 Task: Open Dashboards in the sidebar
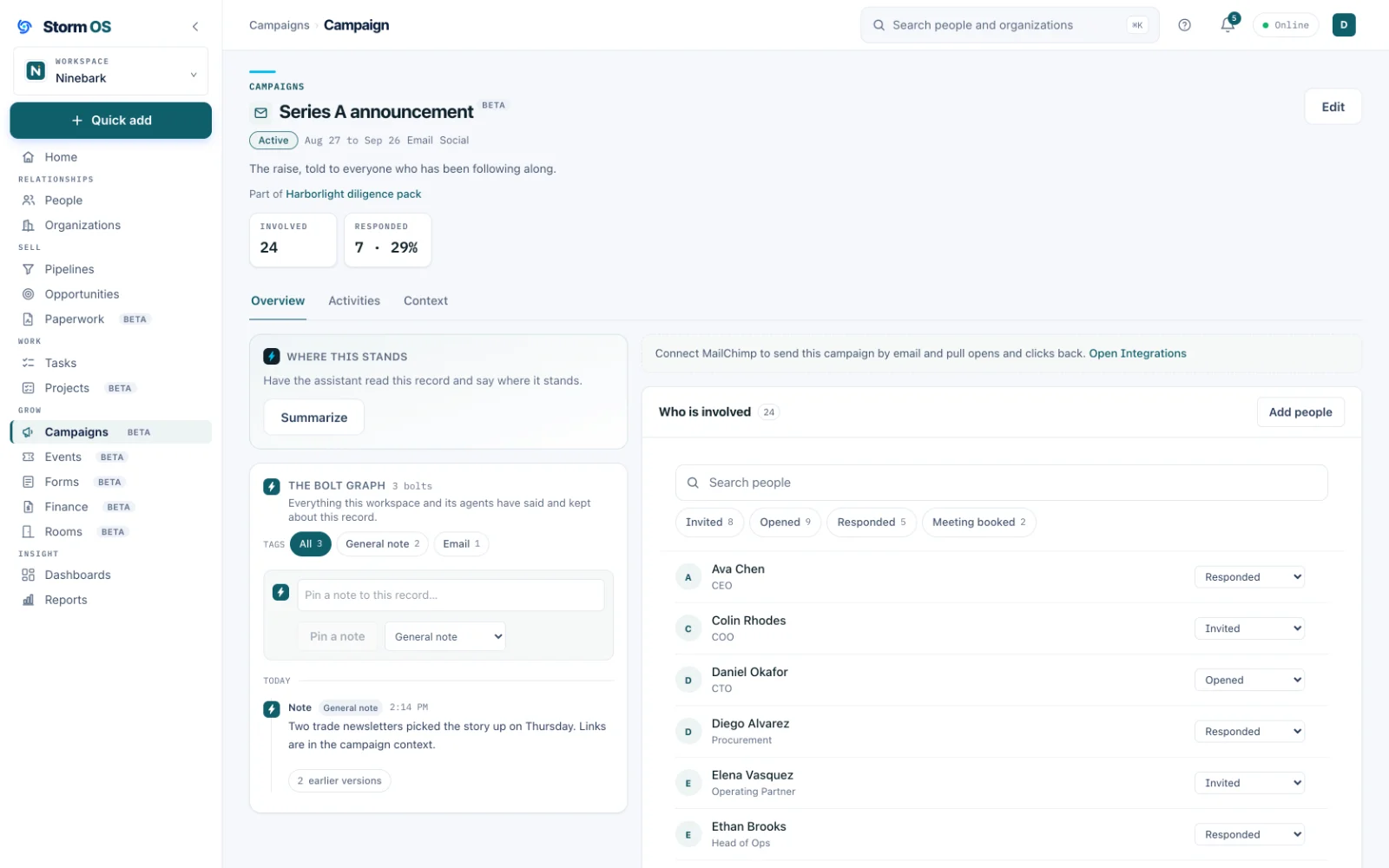[110, 575]
